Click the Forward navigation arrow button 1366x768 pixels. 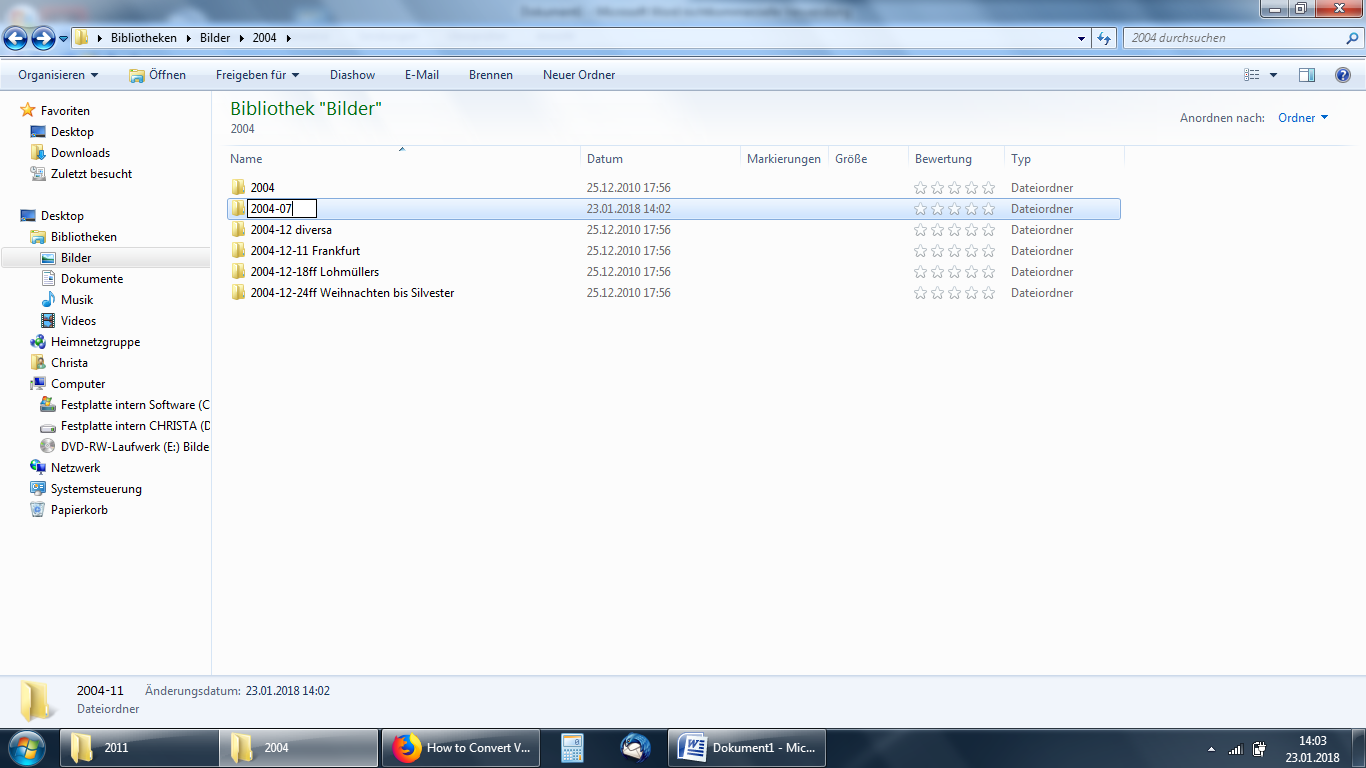(x=43, y=38)
